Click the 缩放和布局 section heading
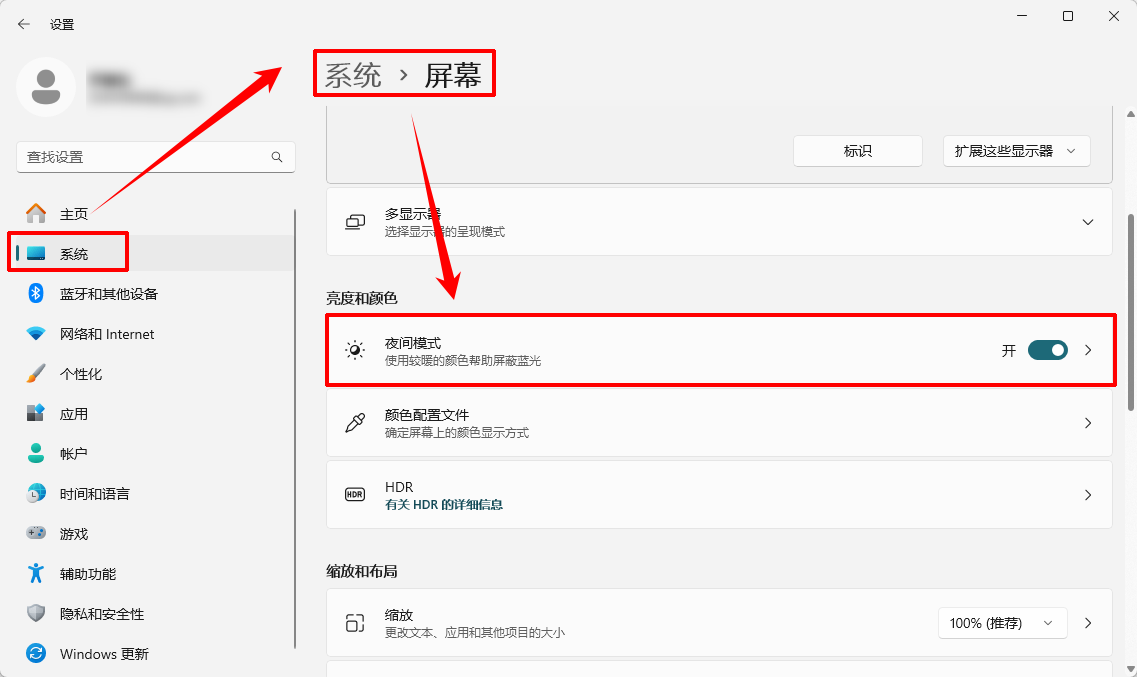This screenshot has height=677, width=1137. pyautogui.click(x=362, y=571)
